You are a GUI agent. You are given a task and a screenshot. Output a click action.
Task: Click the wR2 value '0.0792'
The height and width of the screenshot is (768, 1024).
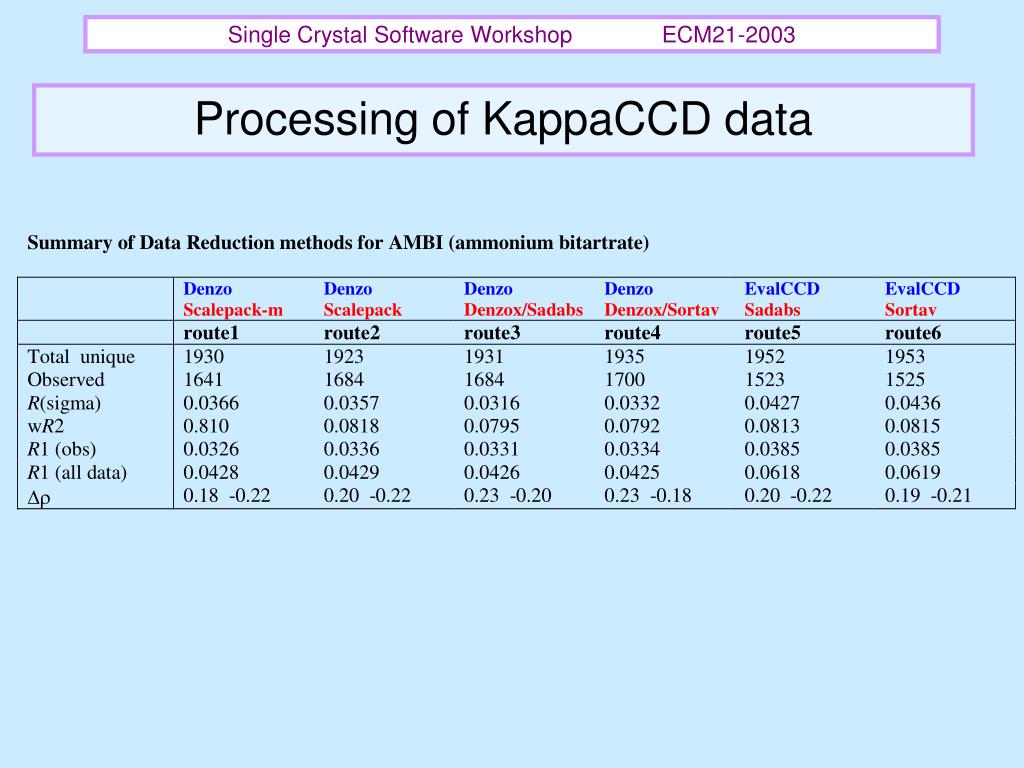(x=632, y=426)
